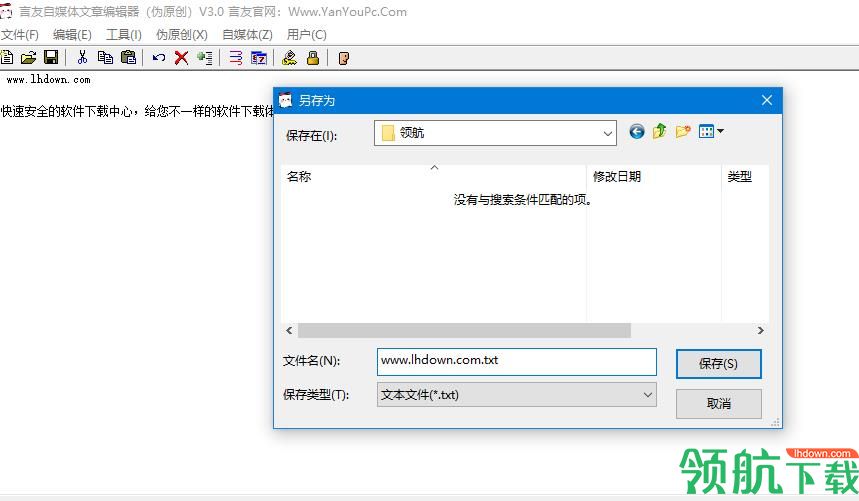
Task: Sort by the 名称 column header
Action: tap(433, 176)
